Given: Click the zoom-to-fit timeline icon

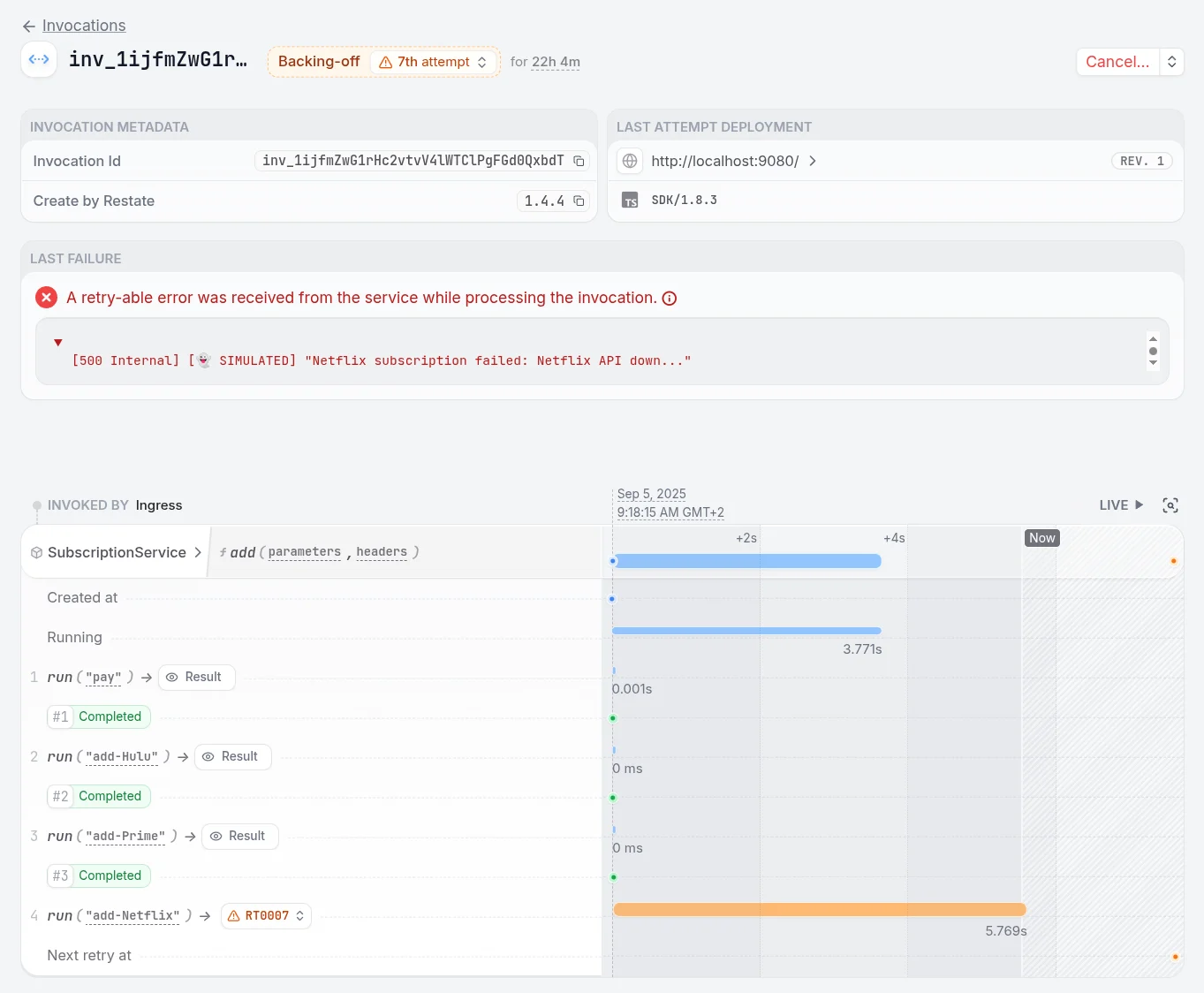Looking at the screenshot, I should click(x=1170, y=505).
